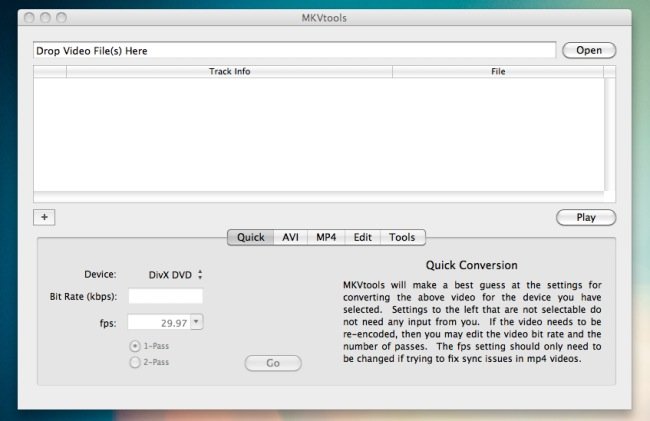Click the Bit Rate (kbps) input field

click(165, 296)
